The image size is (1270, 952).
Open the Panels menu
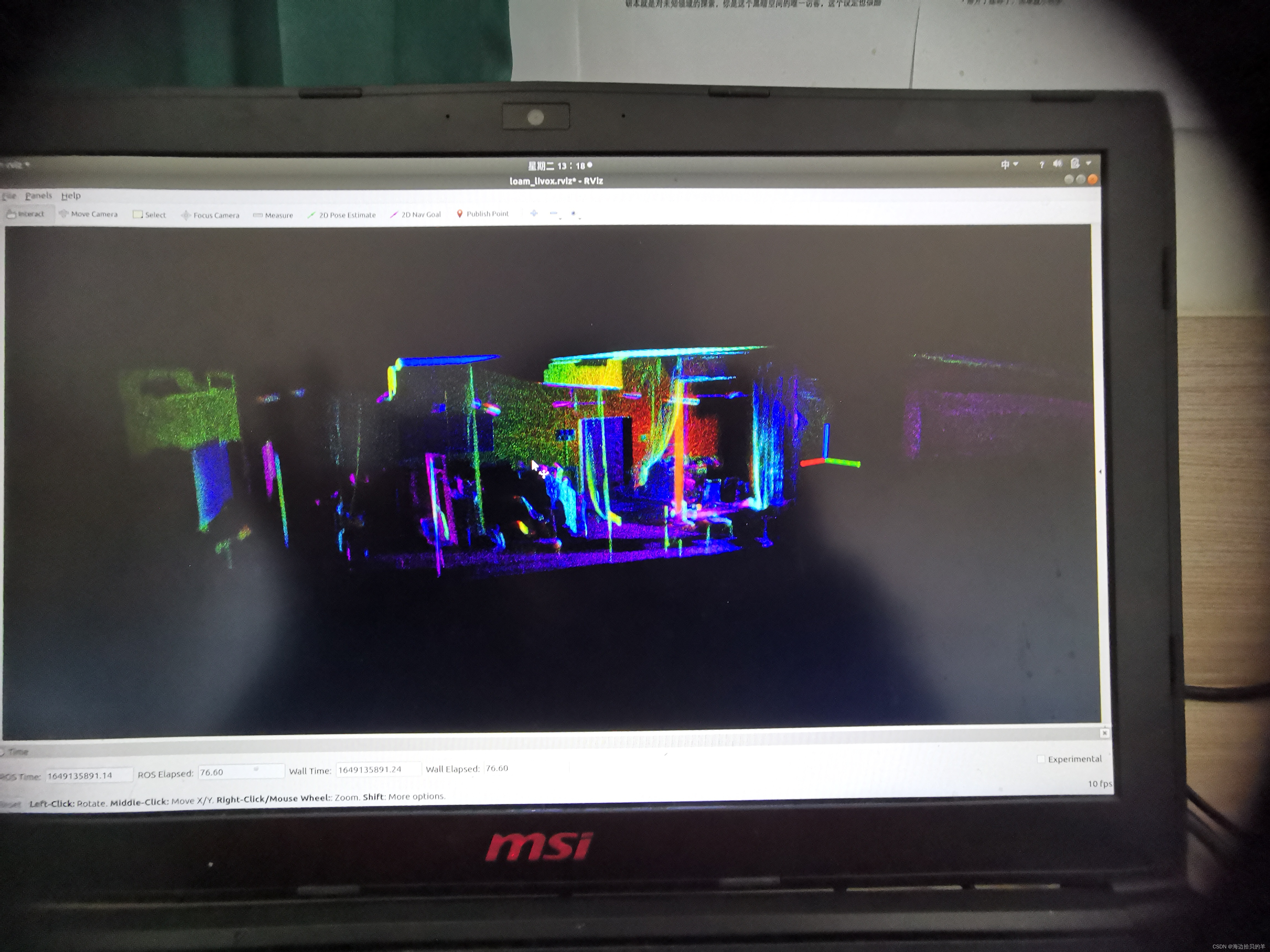coord(39,196)
